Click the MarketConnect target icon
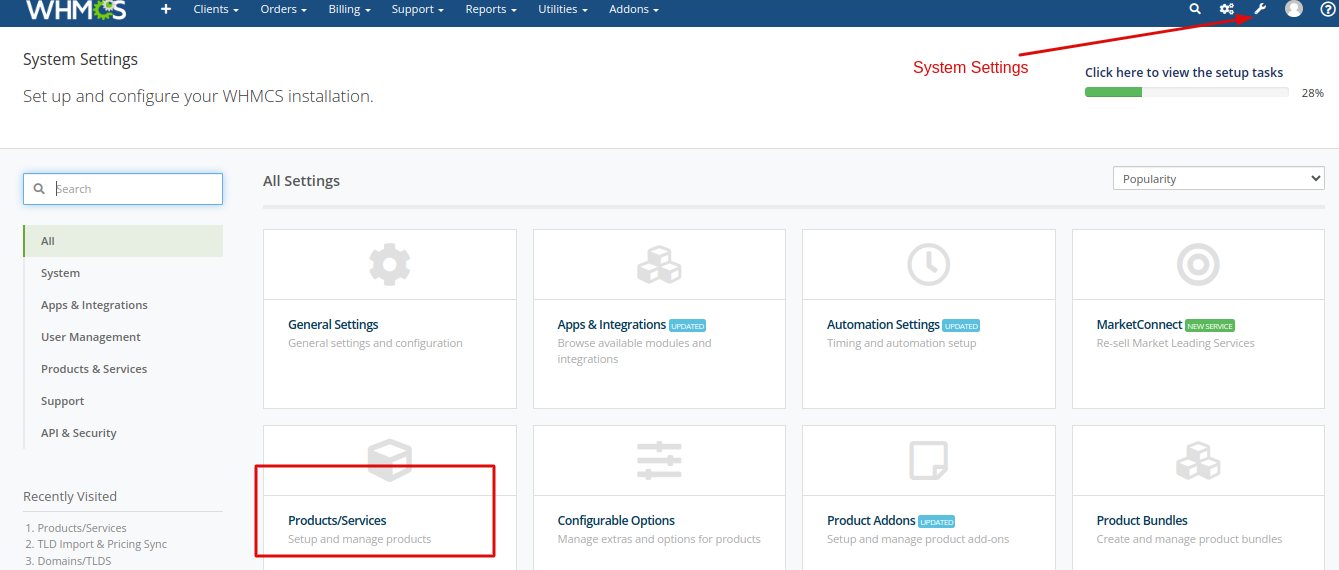 pyautogui.click(x=1198, y=265)
